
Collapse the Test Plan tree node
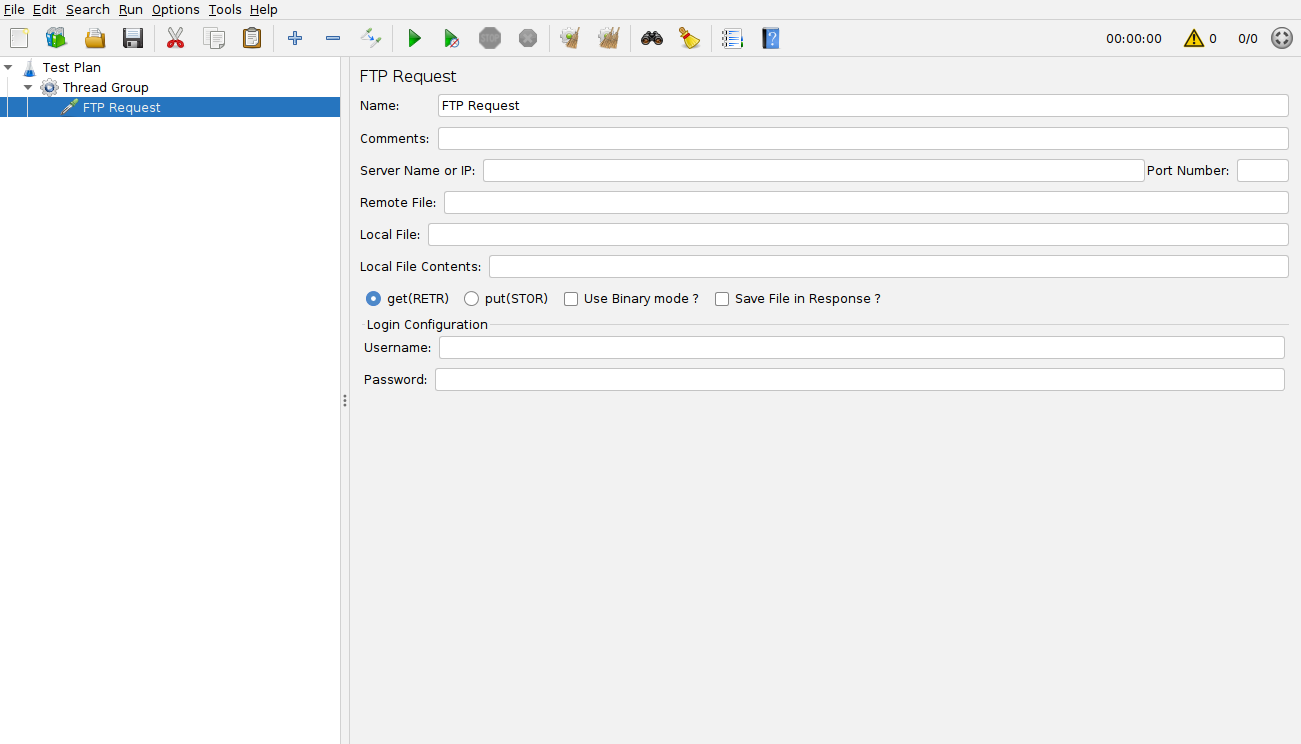click(x=9, y=67)
